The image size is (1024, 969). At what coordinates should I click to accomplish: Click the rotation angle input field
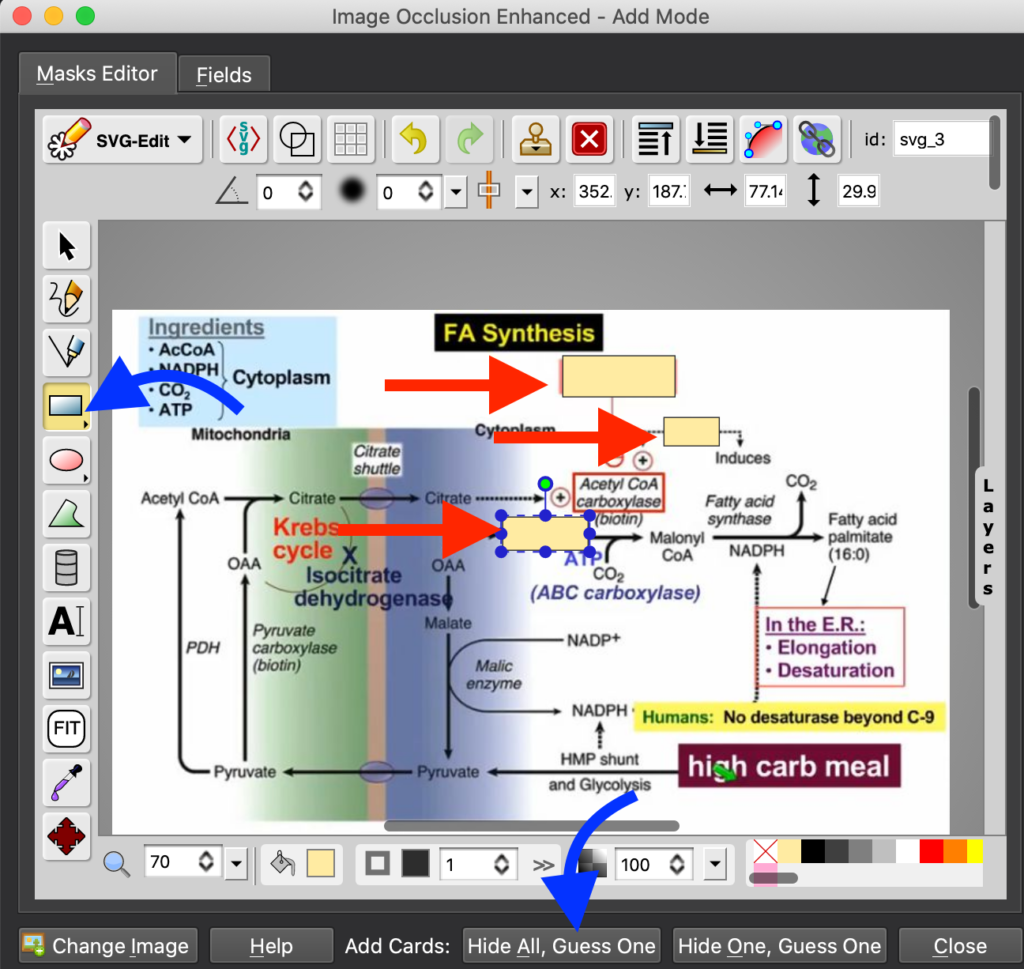[276, 192]
